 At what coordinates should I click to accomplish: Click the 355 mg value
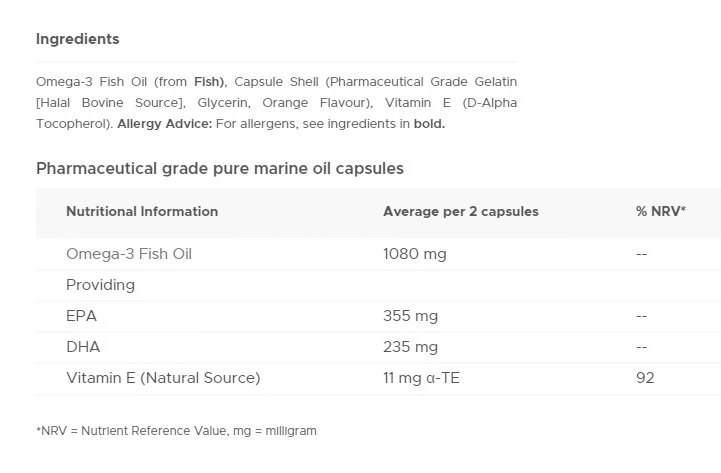[410, 316]
